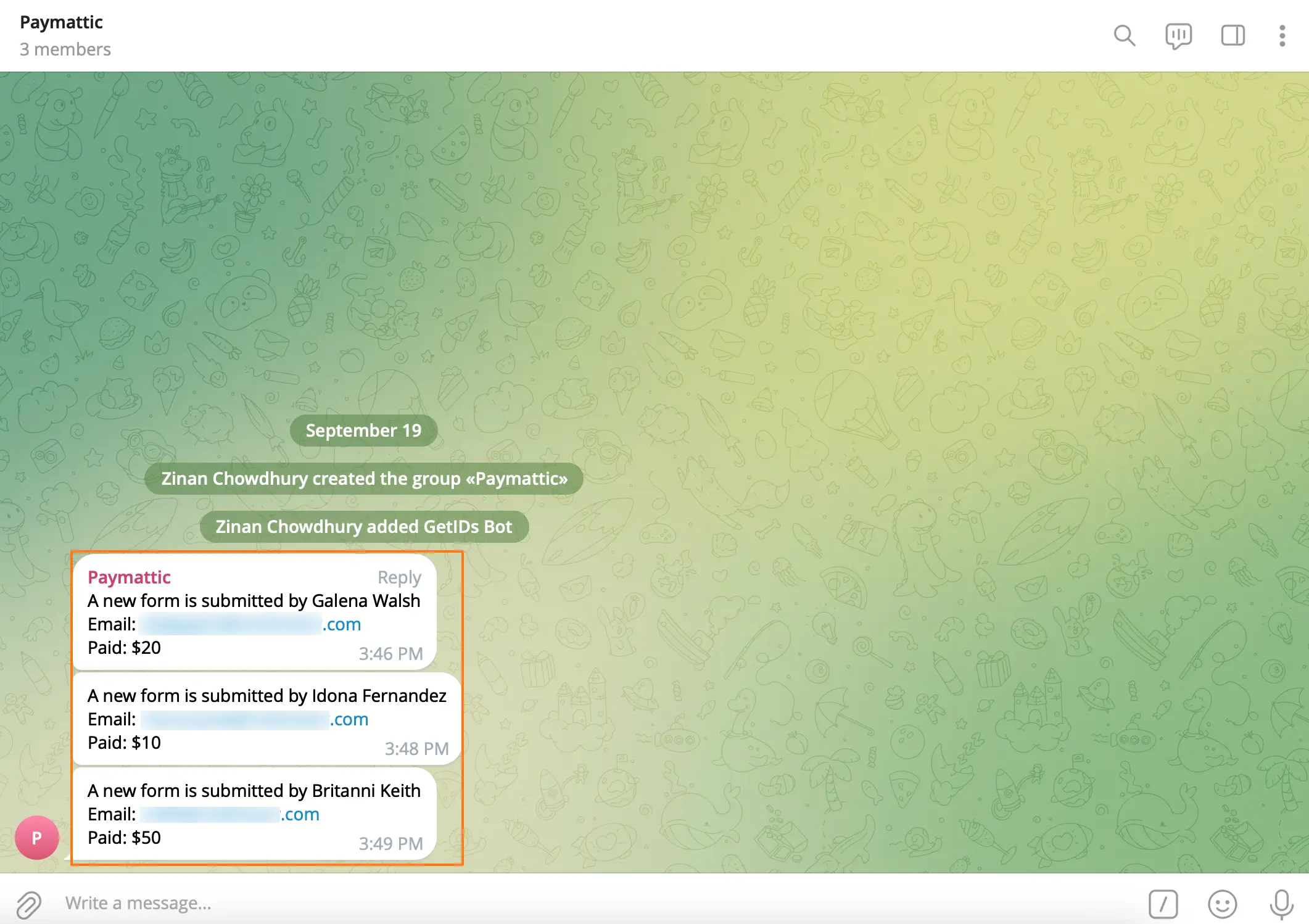Open the emoji picker smiley icon
This screenshot has width=1309, height=924.
(1222, 904)
